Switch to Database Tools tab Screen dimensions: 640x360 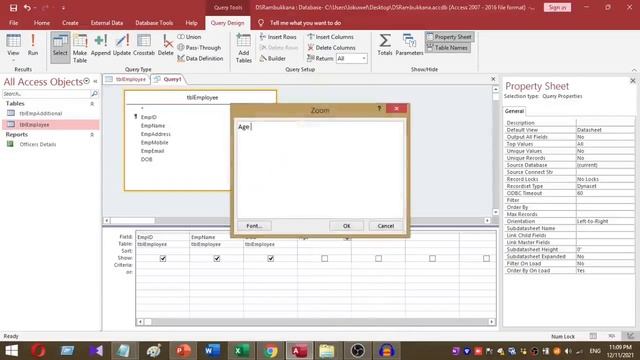[154, 23]
